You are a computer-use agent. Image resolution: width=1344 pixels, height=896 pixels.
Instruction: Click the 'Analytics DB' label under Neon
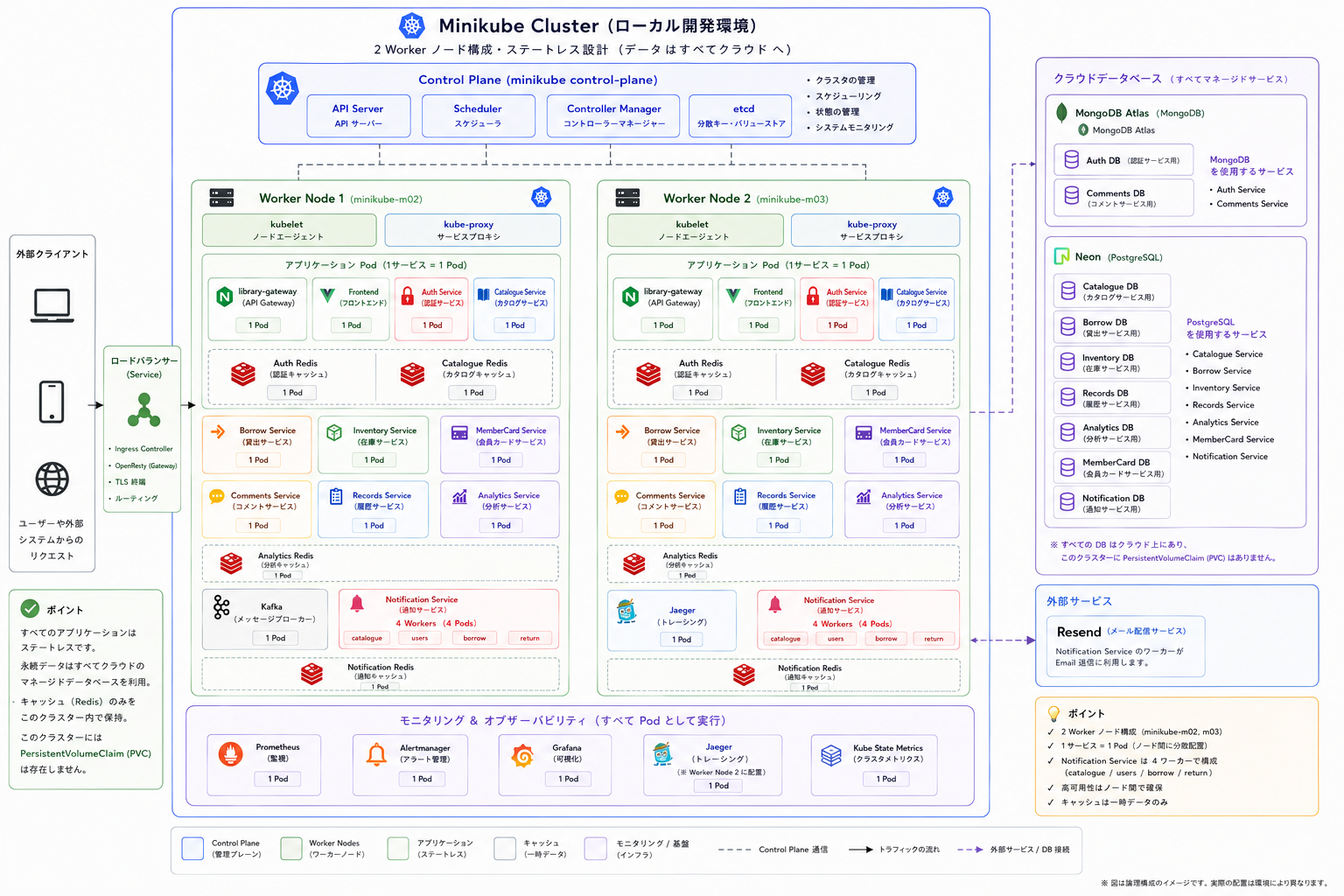coord(1108,427)
